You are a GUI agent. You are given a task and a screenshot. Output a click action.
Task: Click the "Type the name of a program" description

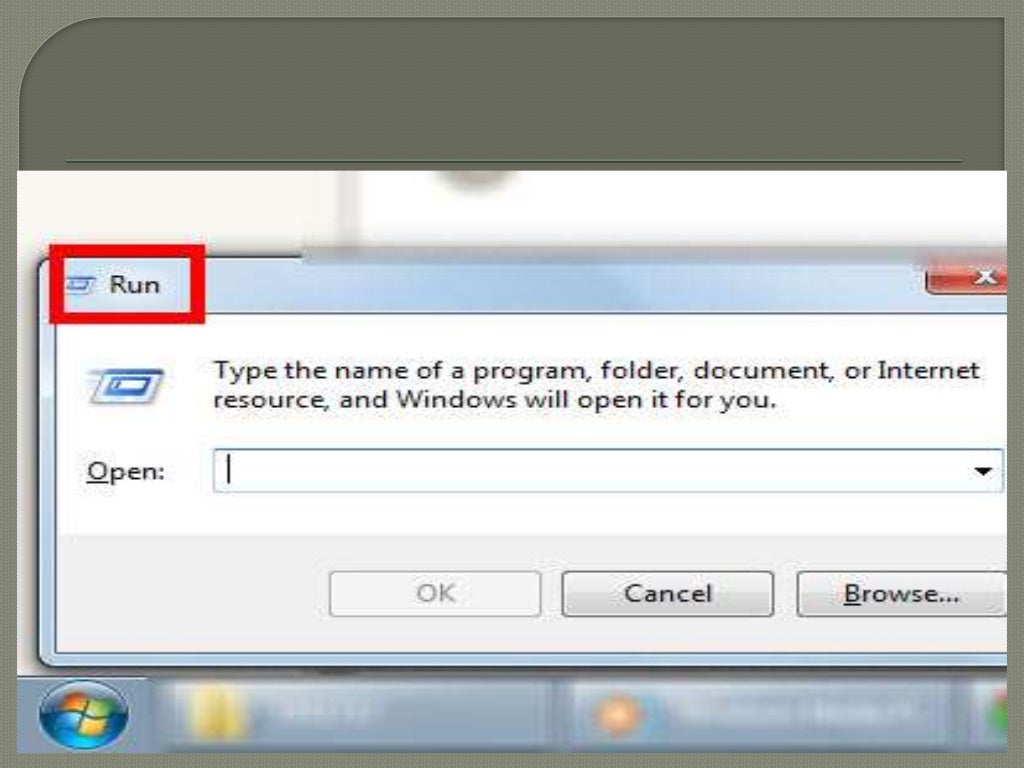click(x=596, y=385)
